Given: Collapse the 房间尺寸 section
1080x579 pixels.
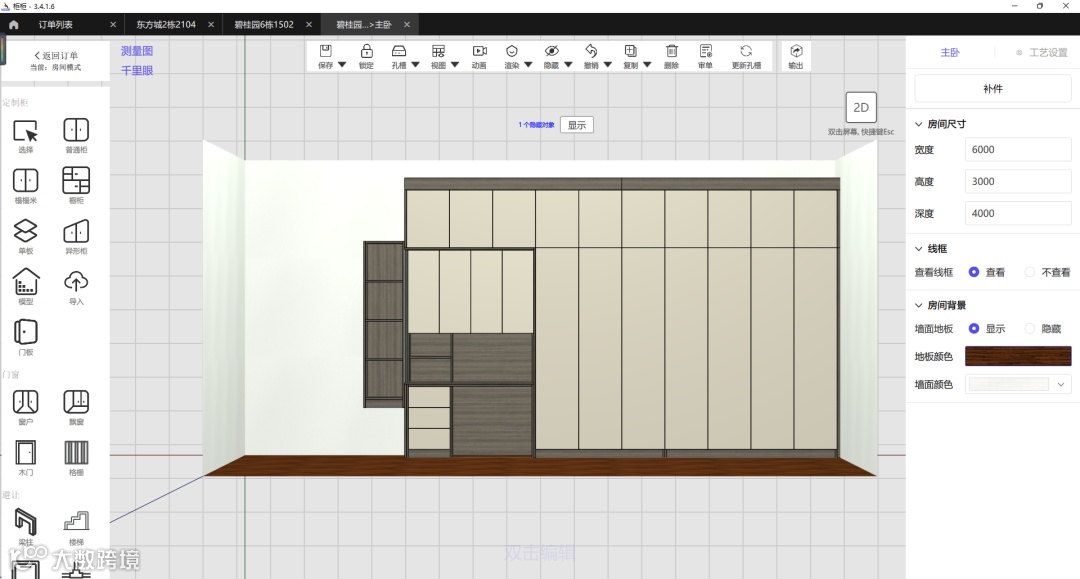Looking at the screenshot, I should click(919, 124).
